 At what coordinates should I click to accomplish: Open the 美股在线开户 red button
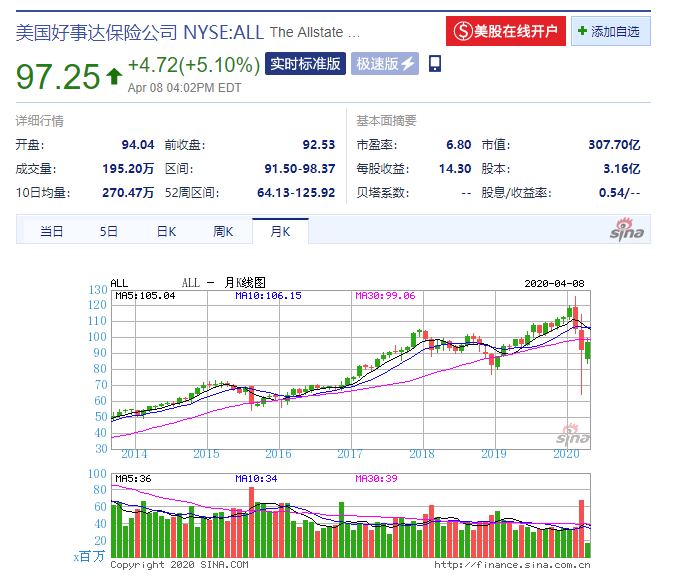506,31
